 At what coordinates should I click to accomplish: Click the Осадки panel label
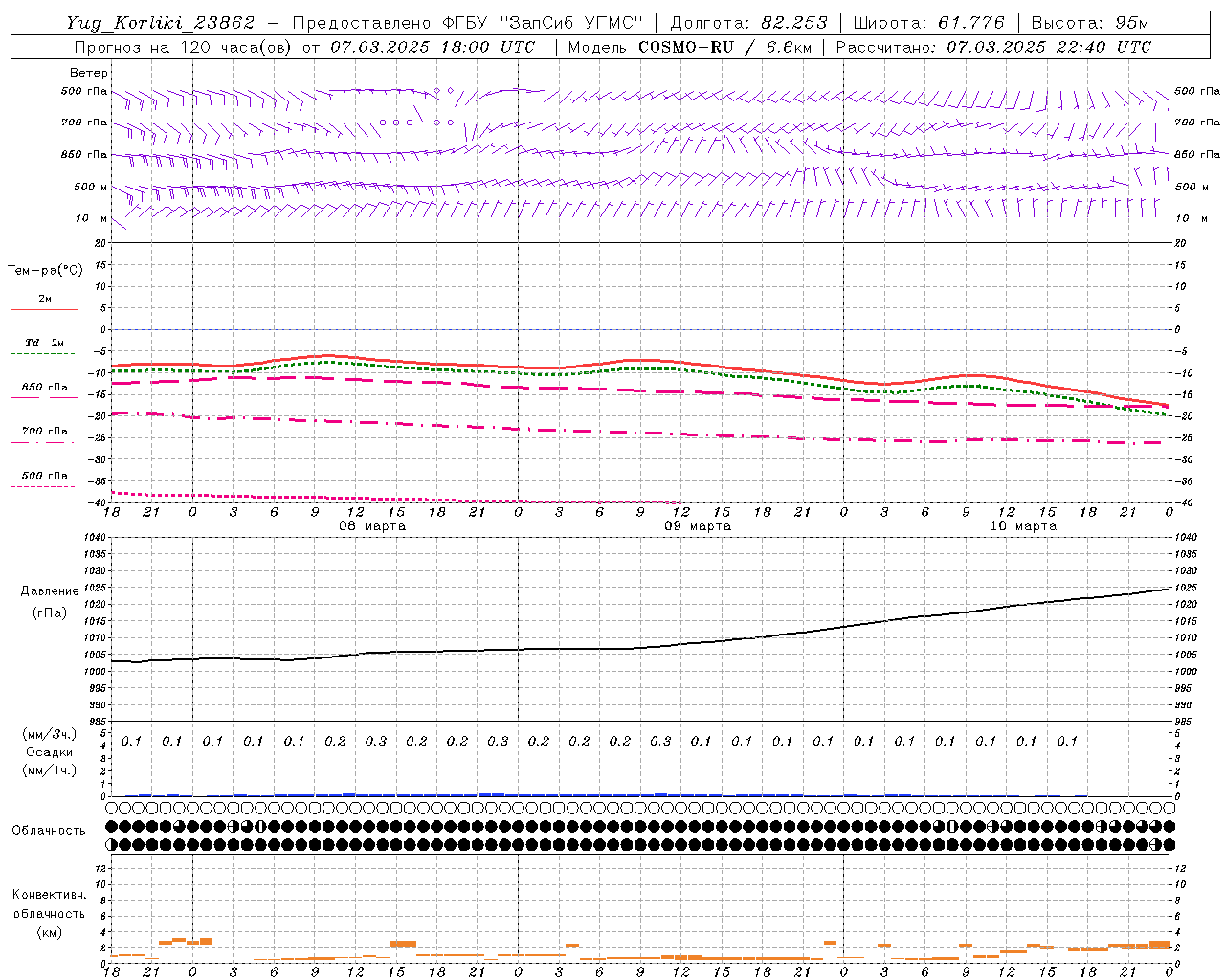click(50, 752)
